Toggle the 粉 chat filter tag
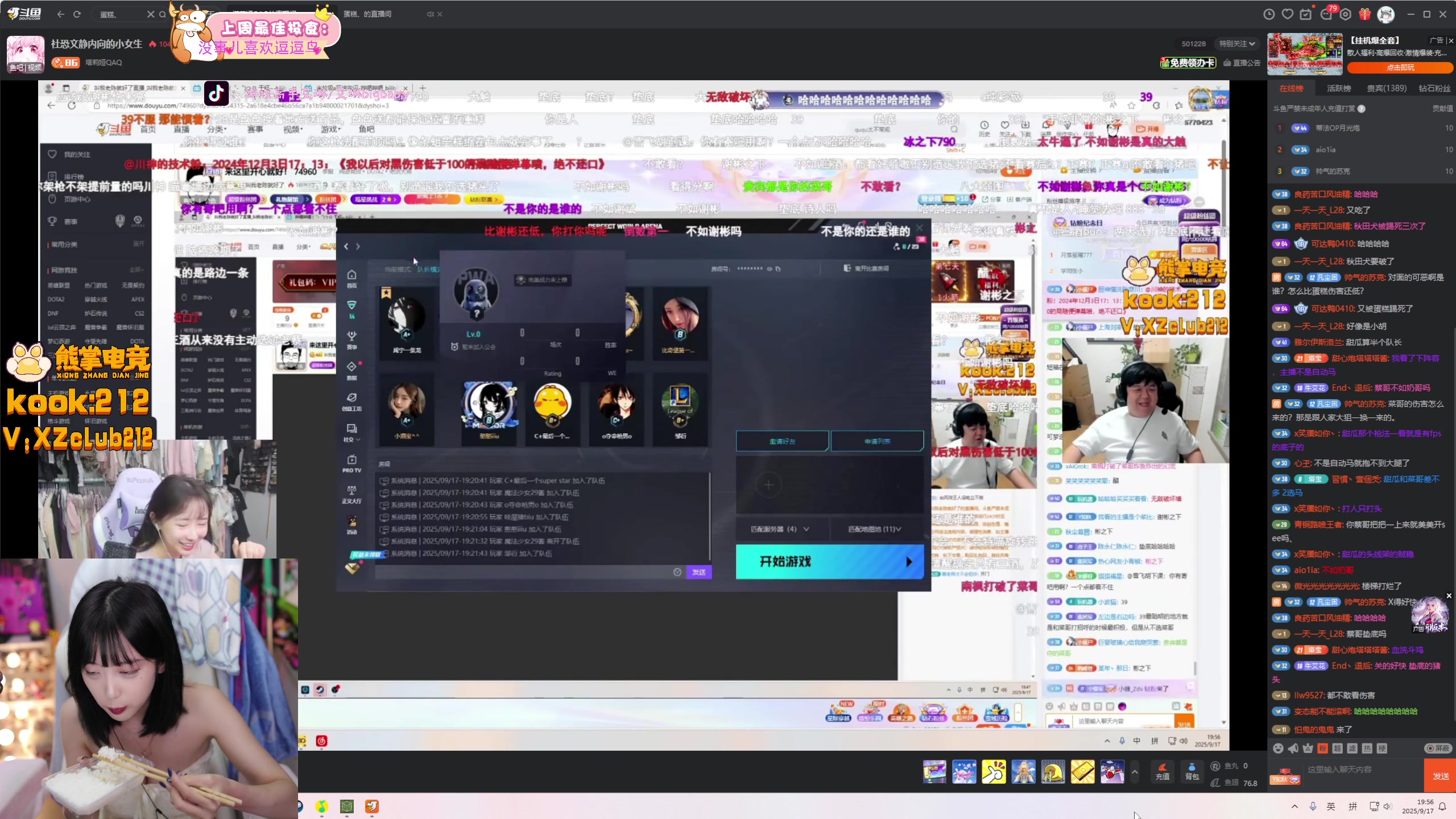The image size is (1456, 819). [x=1323, y=748]
